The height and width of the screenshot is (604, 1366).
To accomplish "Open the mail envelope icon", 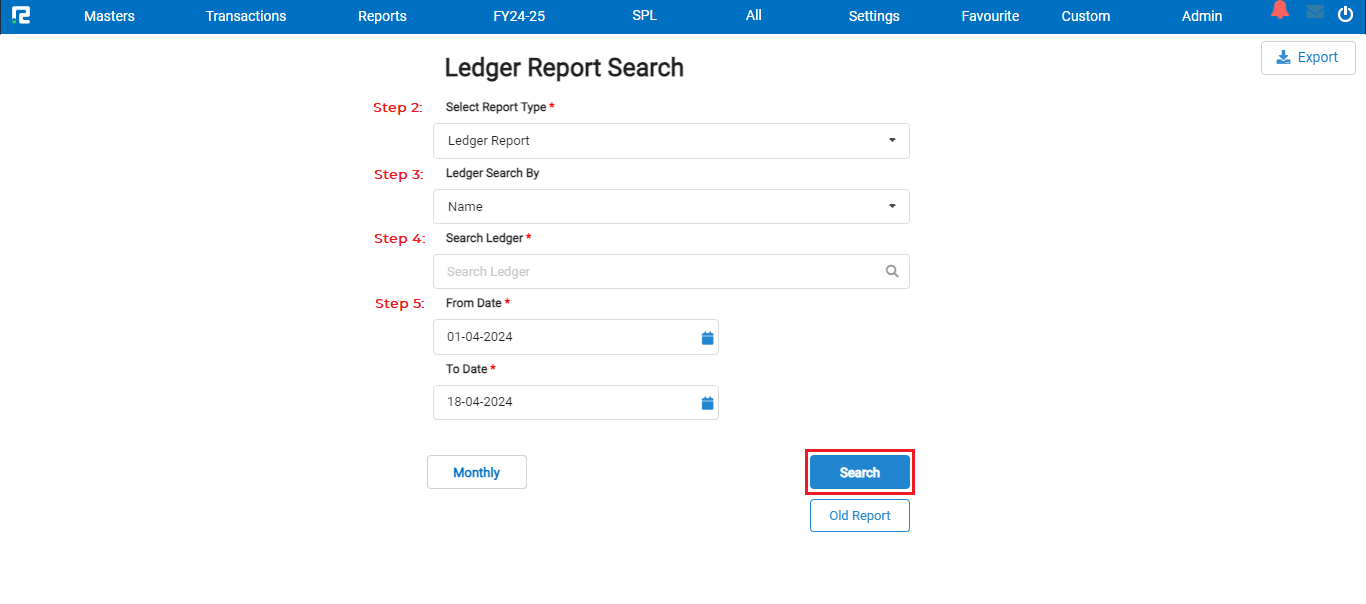I will (x=1314, y=13).
